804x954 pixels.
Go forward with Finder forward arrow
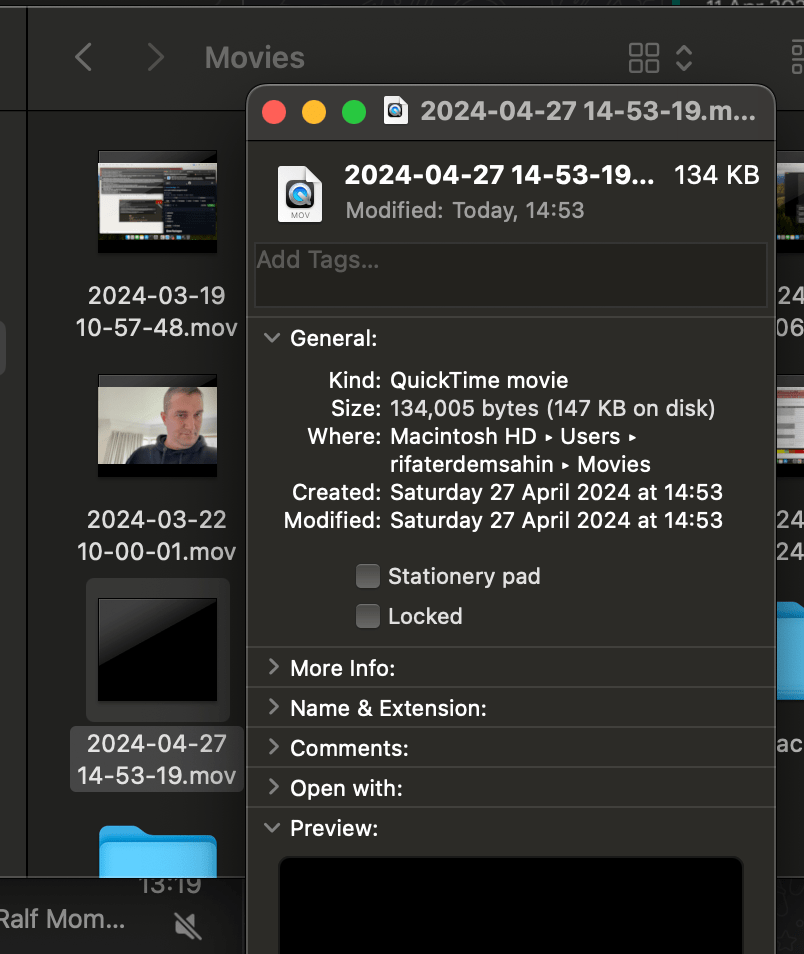[x=156, y=57]
